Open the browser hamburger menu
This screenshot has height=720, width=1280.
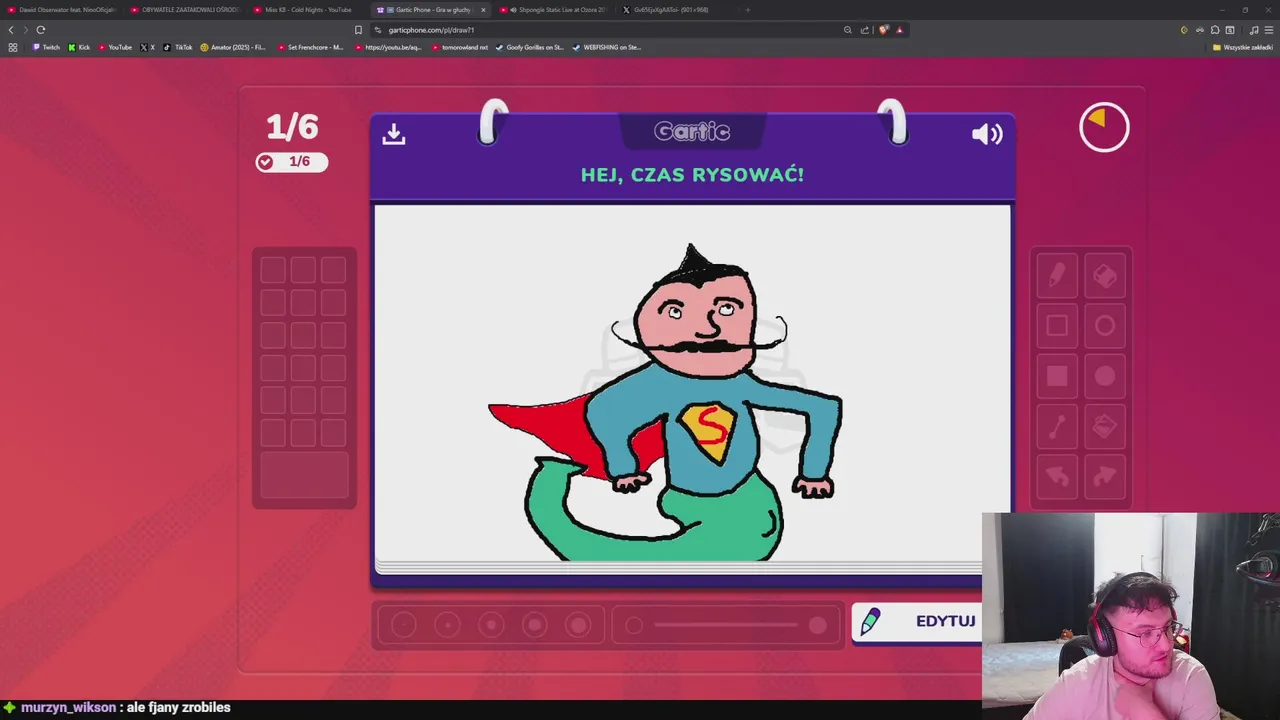(x=1269, y=30)
